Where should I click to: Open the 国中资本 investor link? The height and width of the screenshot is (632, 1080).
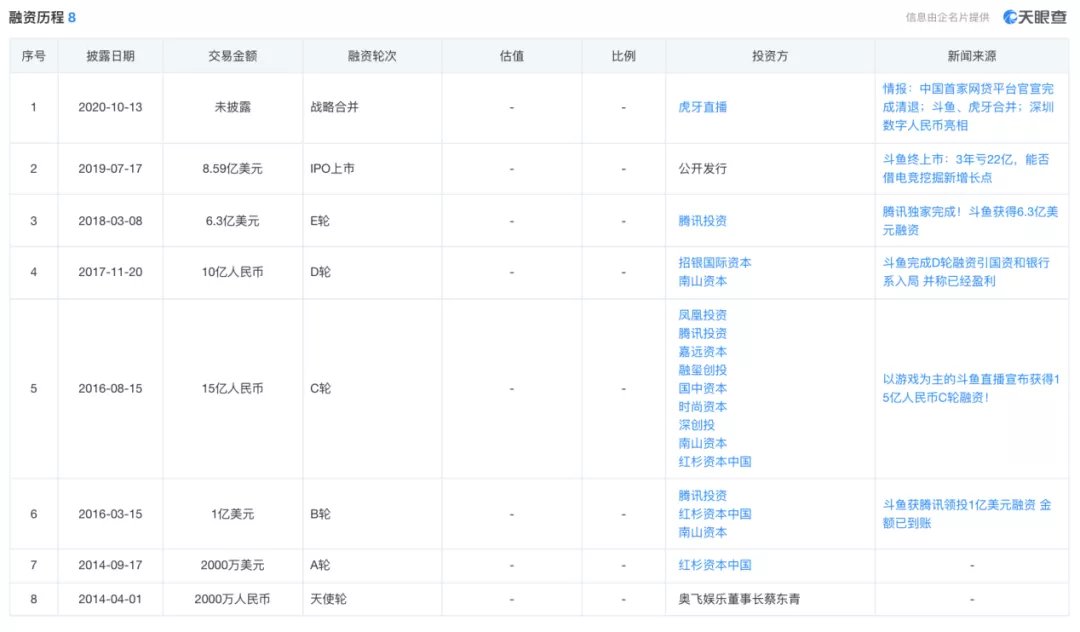pyautogui.click(x=703, y=388)
